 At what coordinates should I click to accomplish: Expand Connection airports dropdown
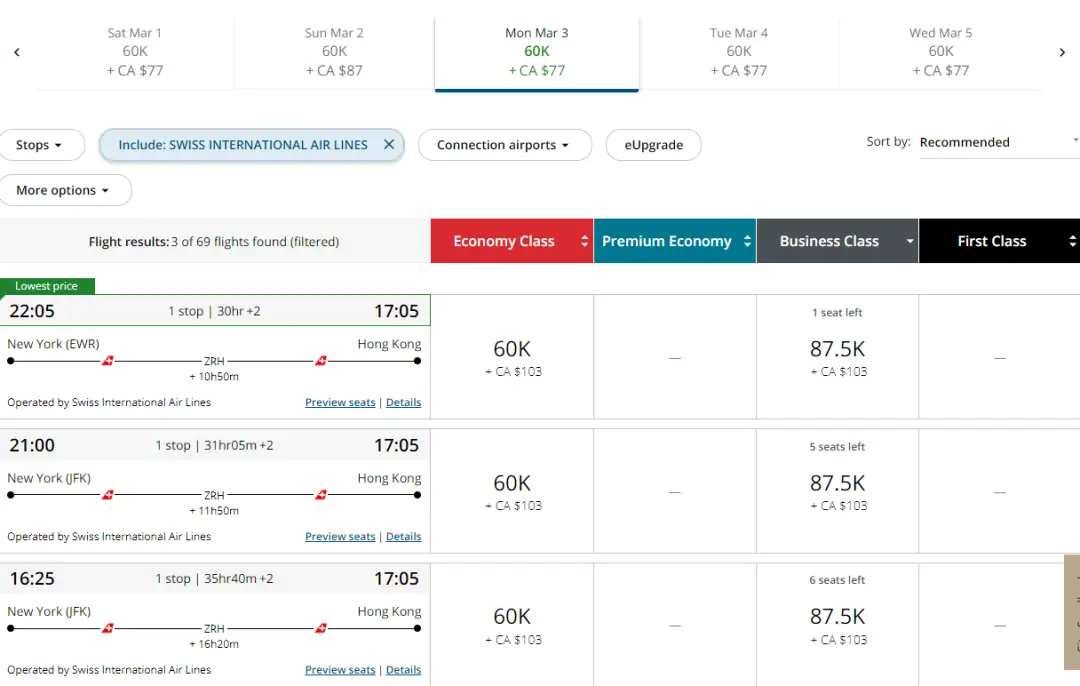[x=504, y=145]
